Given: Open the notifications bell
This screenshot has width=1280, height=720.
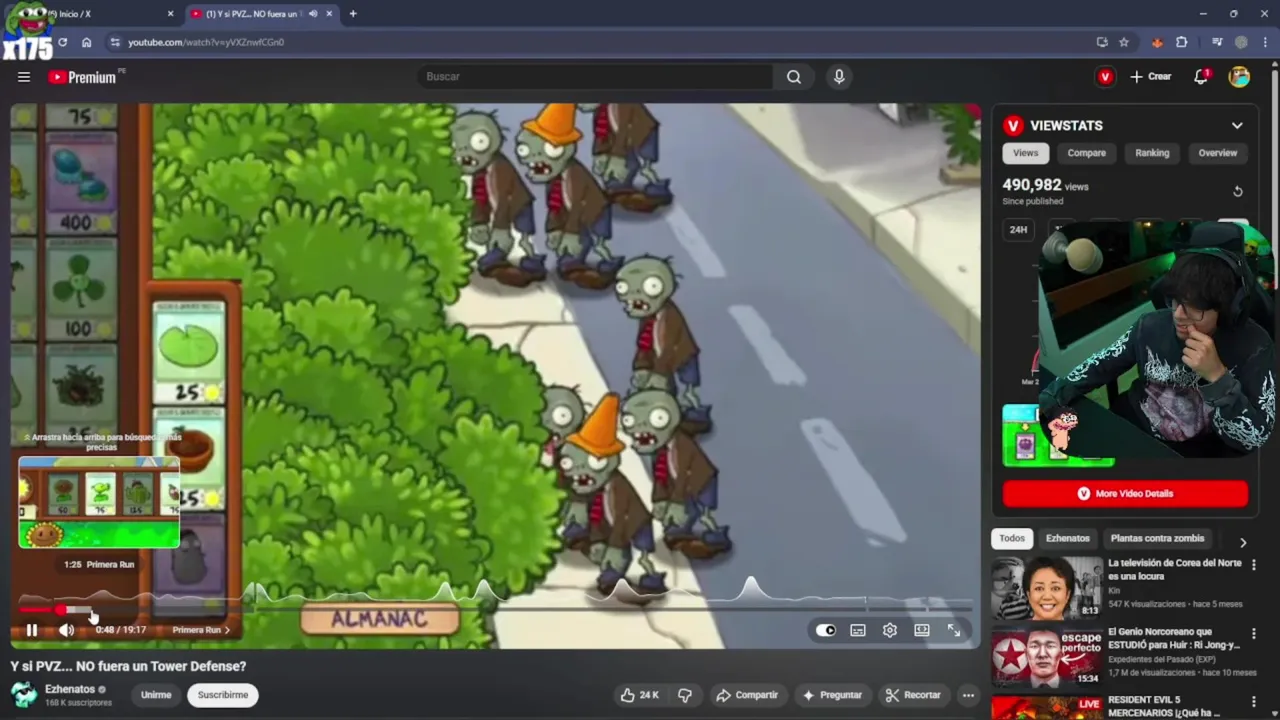Looking at the screenshot, I should [x=1201, y=77].
